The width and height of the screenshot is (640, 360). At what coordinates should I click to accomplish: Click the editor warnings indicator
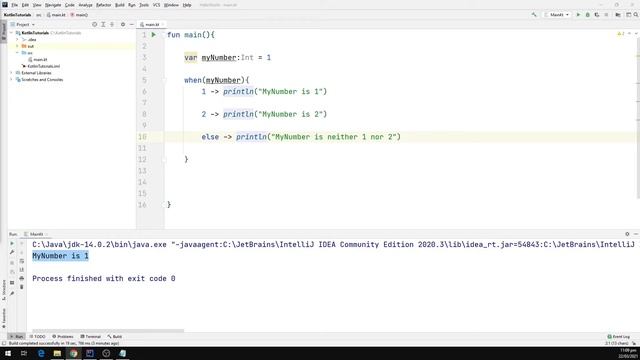click(x=621, y=34)
